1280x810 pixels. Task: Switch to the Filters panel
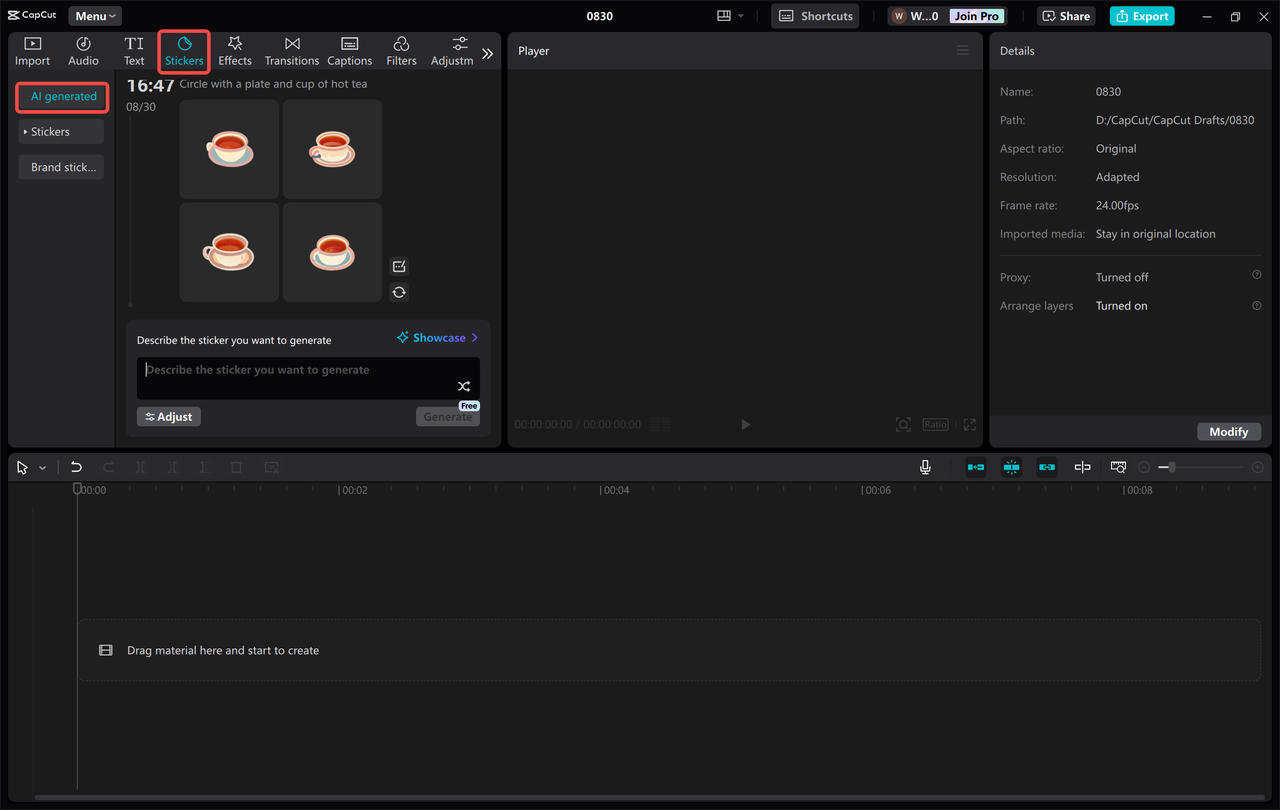pos(401,51)
